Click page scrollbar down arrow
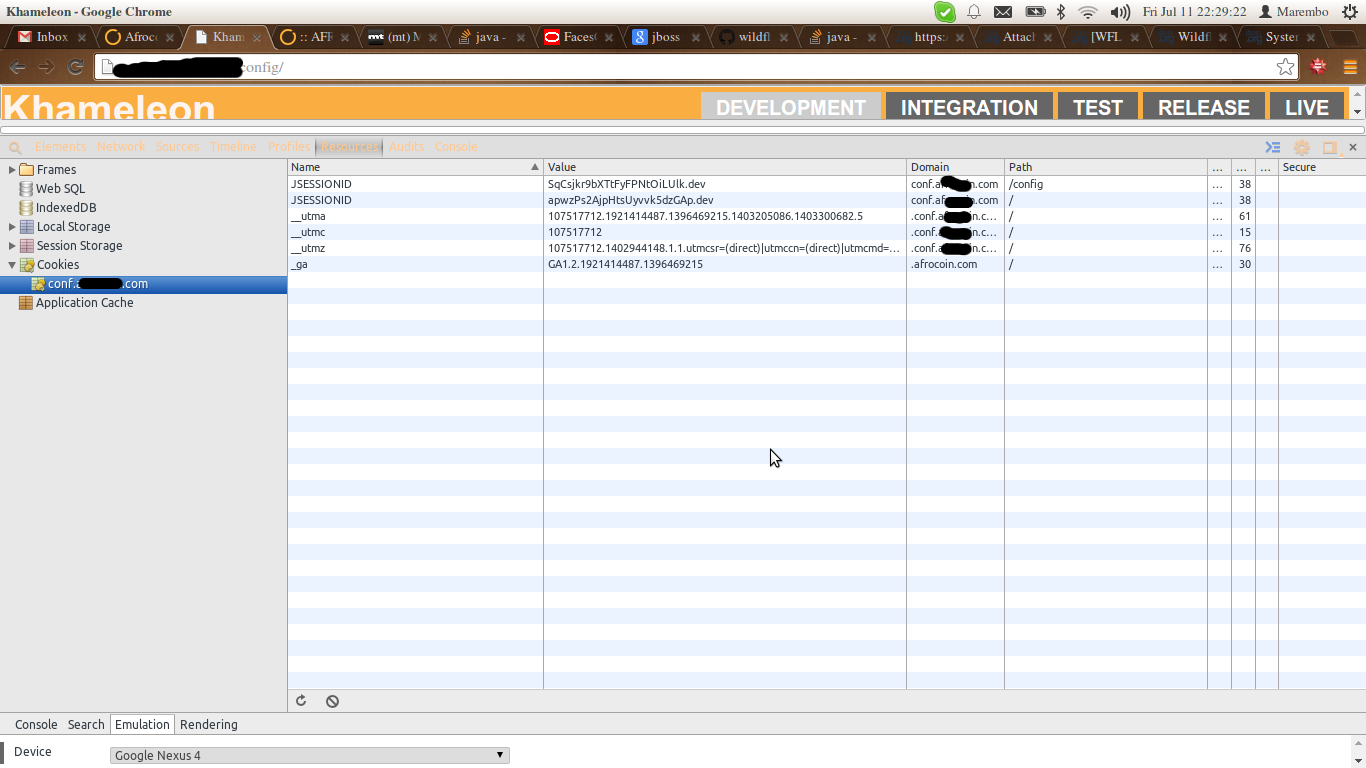The height and width of the screenshot is (768, 1366). pos(1357,111)
